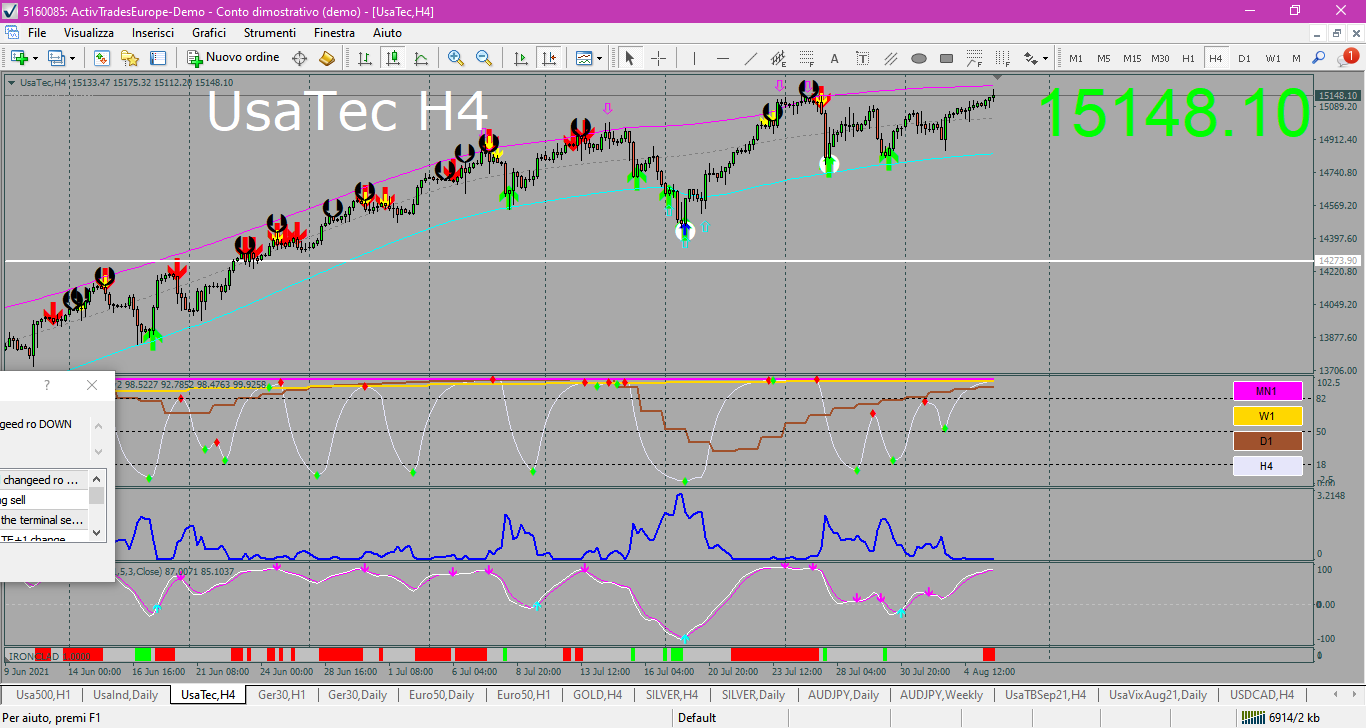Switch chart to bar chart icon
This screenshot has height=728, width=1366.
point(365,58)
